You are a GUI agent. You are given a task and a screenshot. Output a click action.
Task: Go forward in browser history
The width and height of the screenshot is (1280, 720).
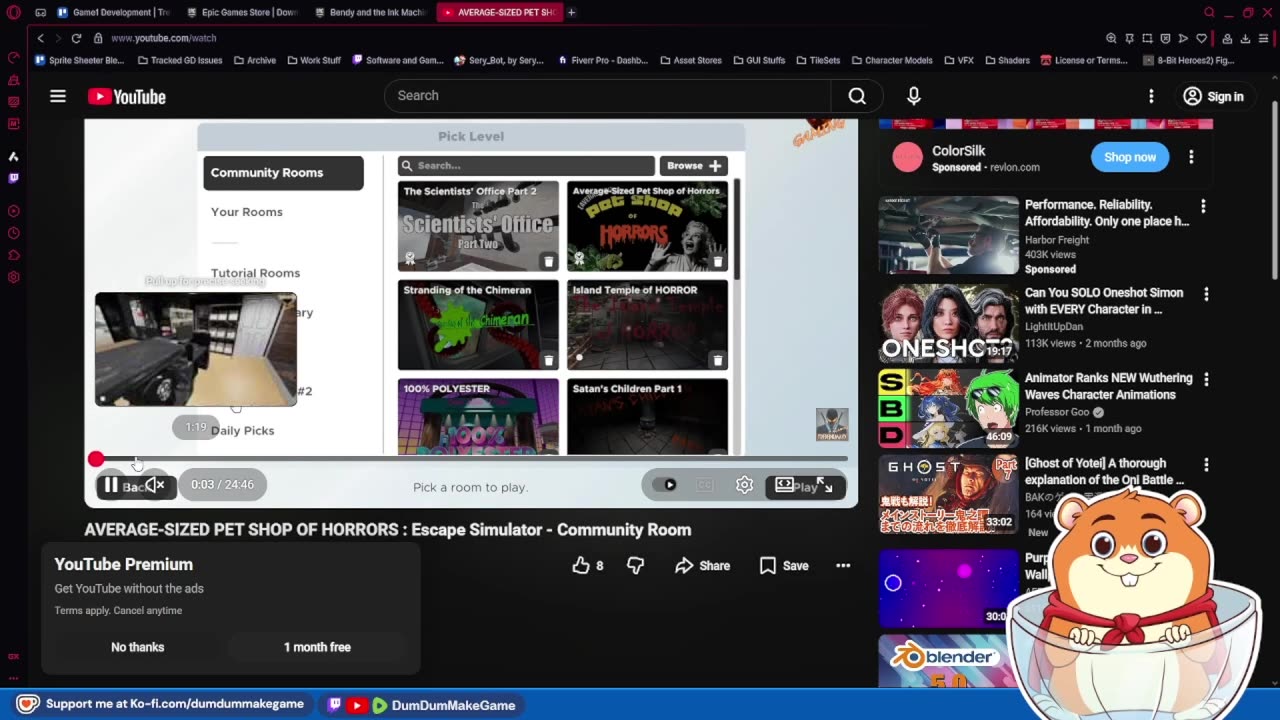(x=57, y=38)
